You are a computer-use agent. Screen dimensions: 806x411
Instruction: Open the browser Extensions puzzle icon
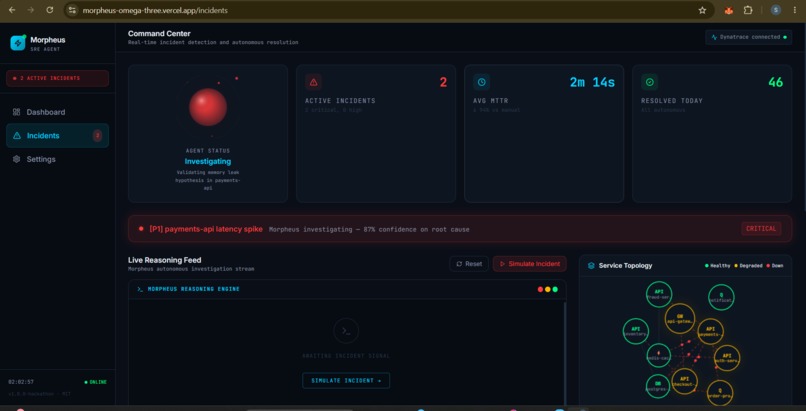[x=748, y=10]
